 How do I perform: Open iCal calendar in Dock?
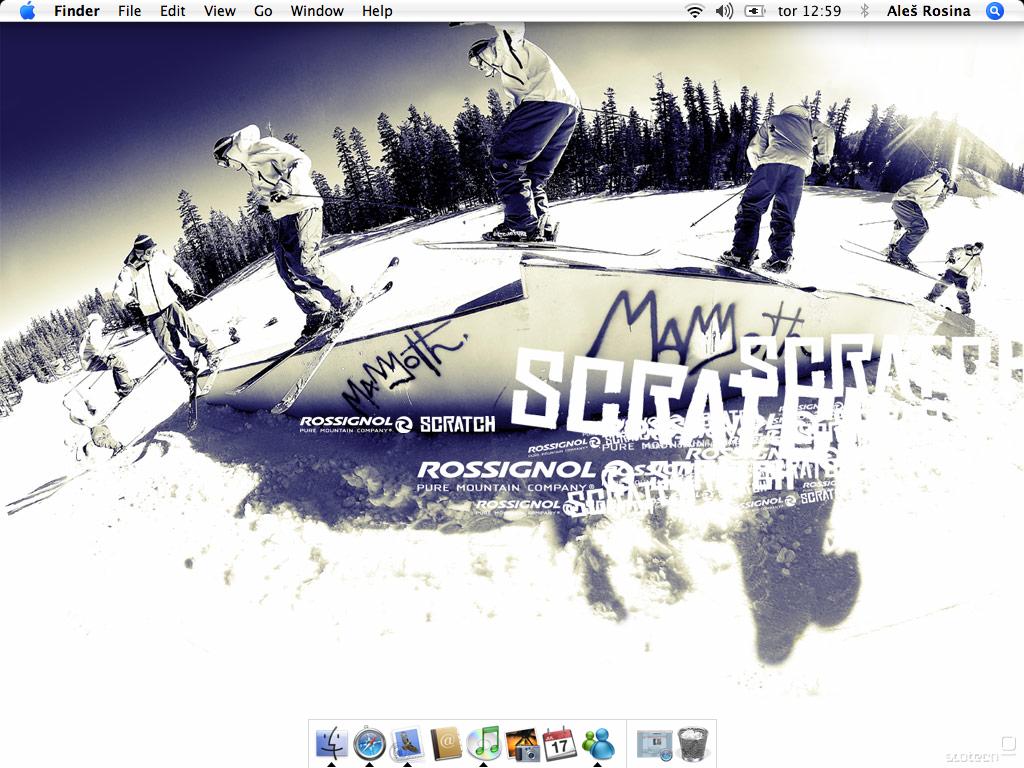coord(560,743)
